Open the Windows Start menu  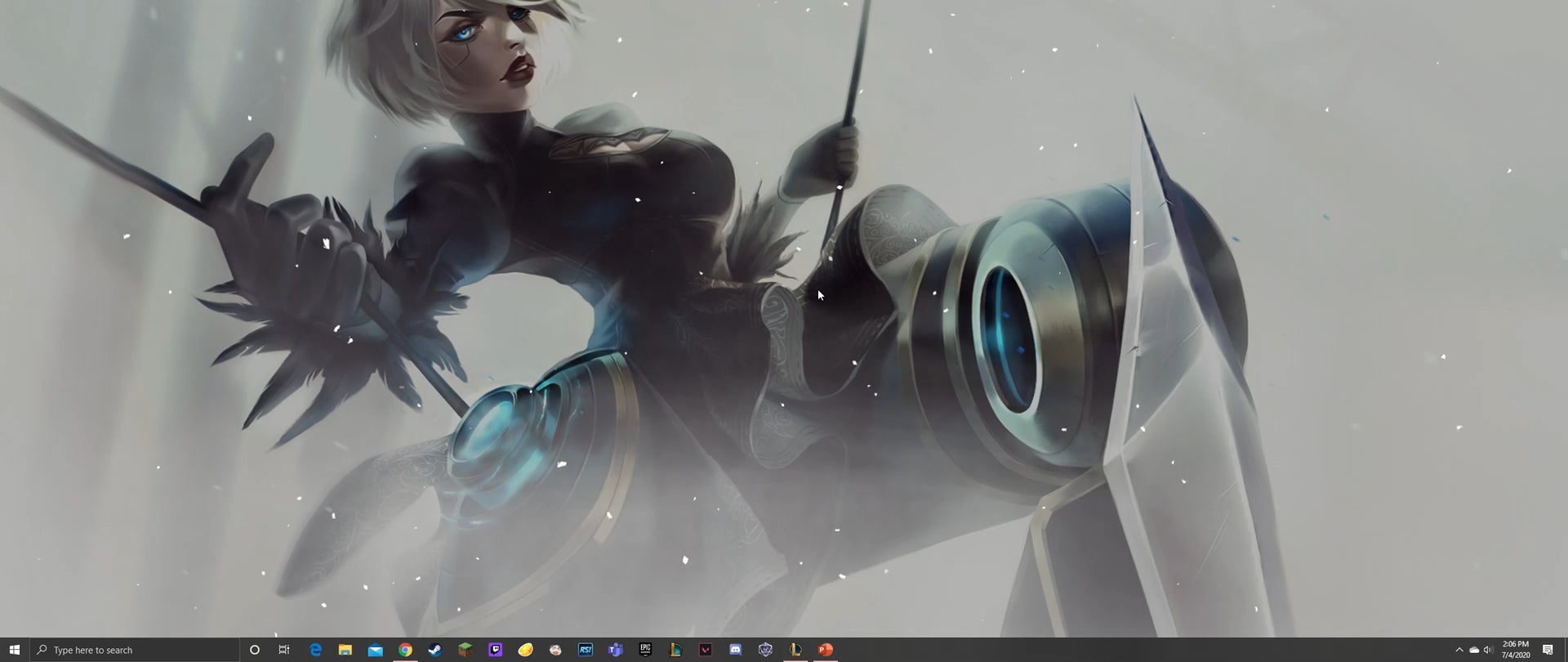[x=14, y=650]
